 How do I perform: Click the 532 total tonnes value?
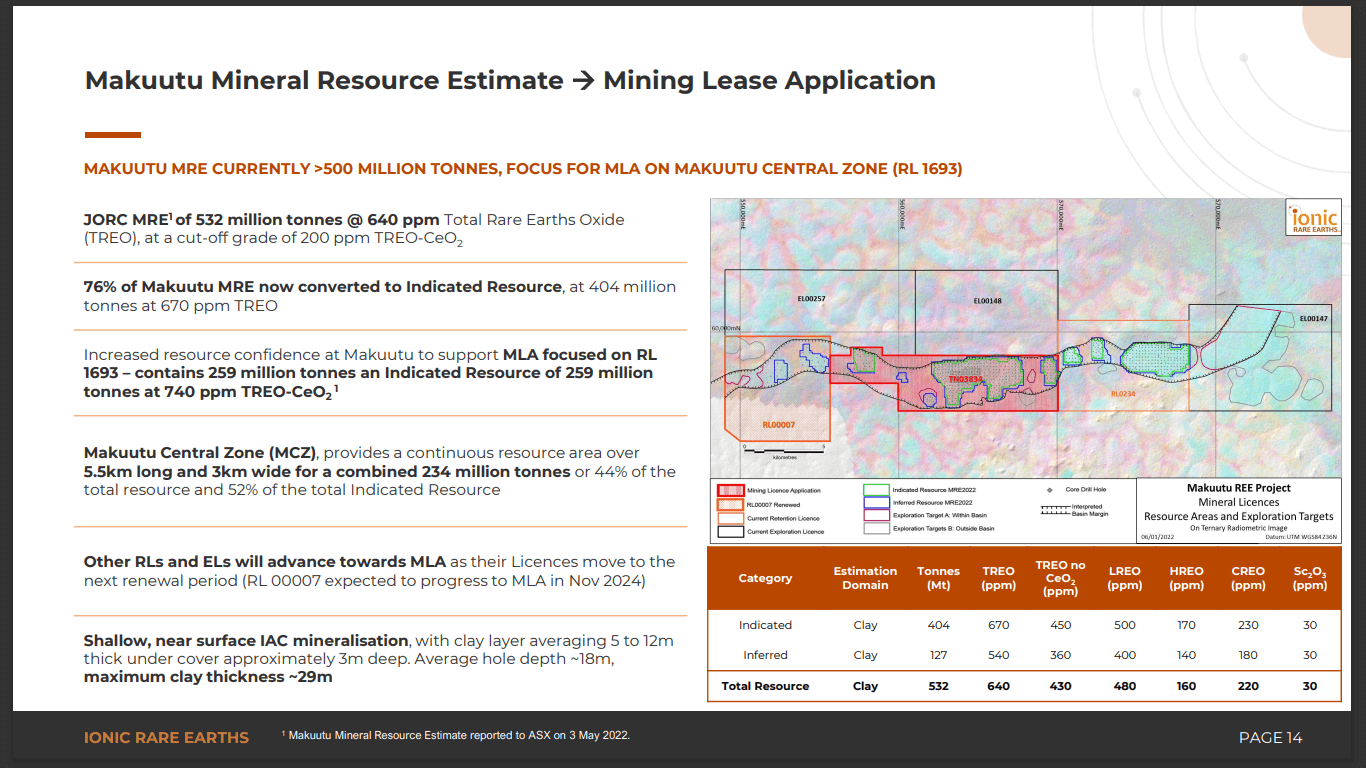pyautogui.click(x=938, y=686)
